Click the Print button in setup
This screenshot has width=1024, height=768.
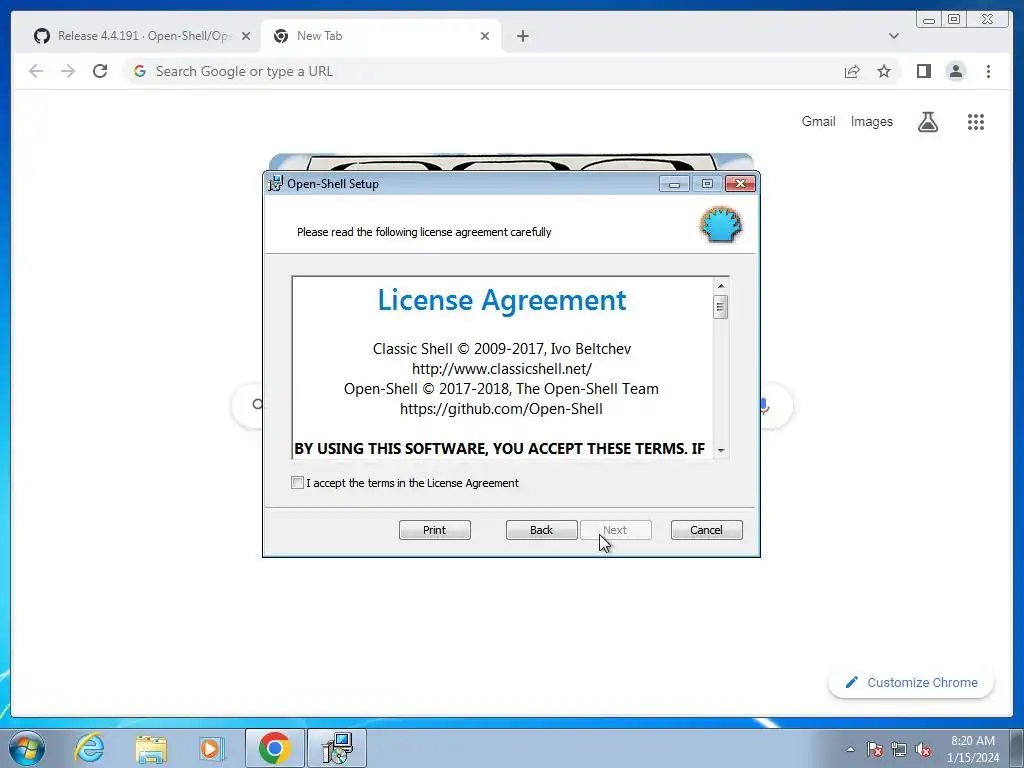click(x=434, y=530)
